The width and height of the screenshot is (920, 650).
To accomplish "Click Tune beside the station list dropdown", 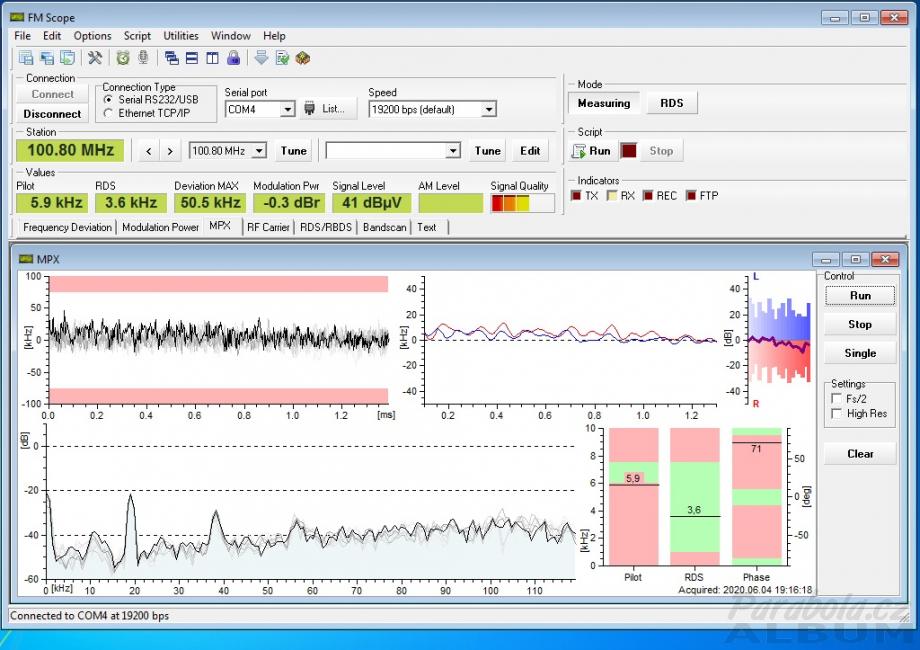I will [488, 151].
